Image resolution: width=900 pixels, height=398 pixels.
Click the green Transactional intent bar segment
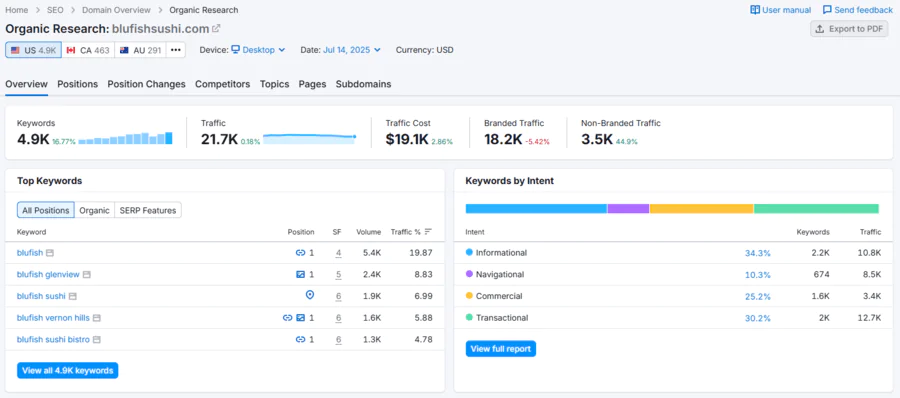pos(816,208)
